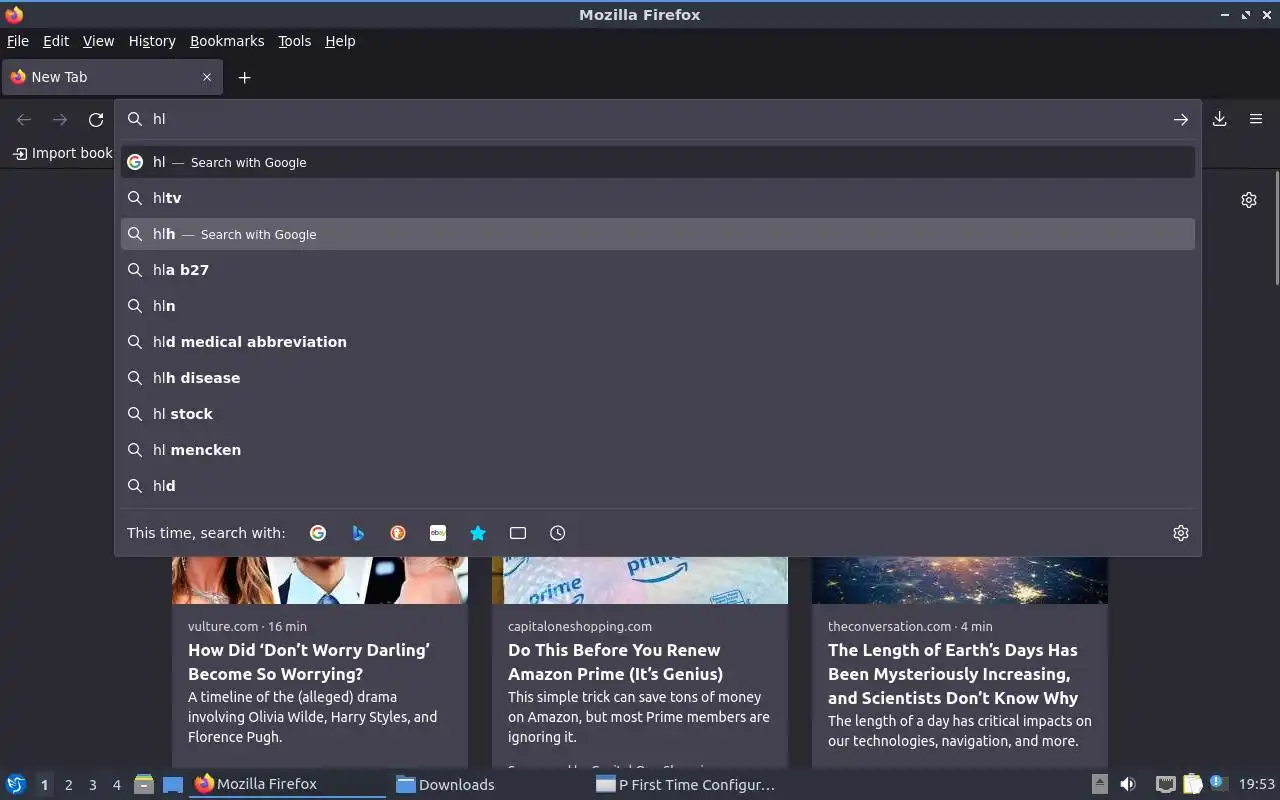Open the Downloads toolbar button

[x=1220, y=119]
